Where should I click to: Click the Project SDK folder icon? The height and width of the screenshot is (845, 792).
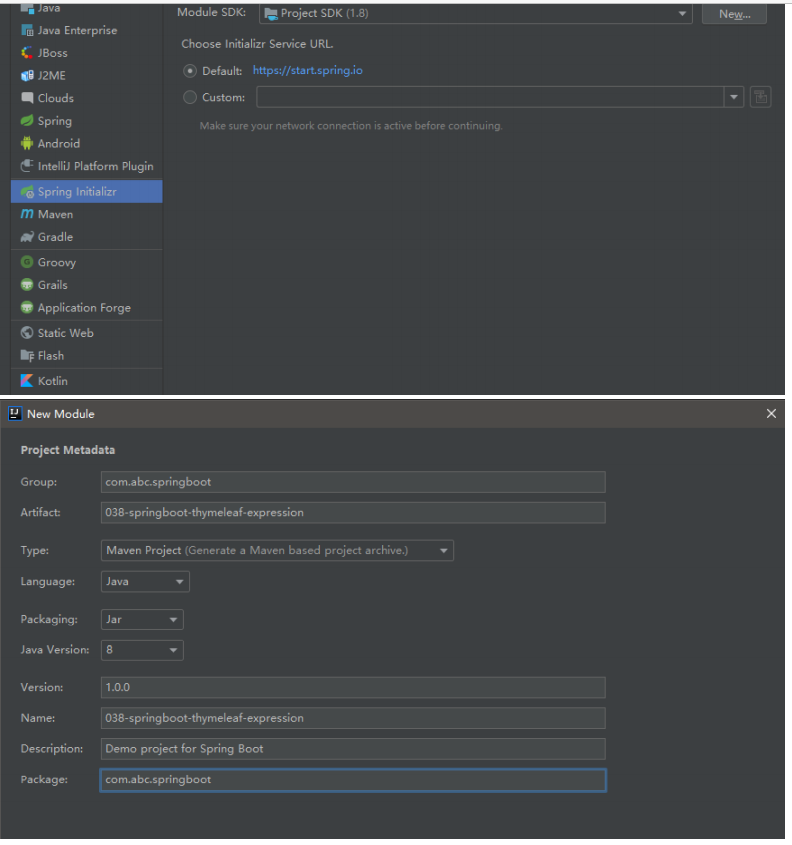point(271,13)
